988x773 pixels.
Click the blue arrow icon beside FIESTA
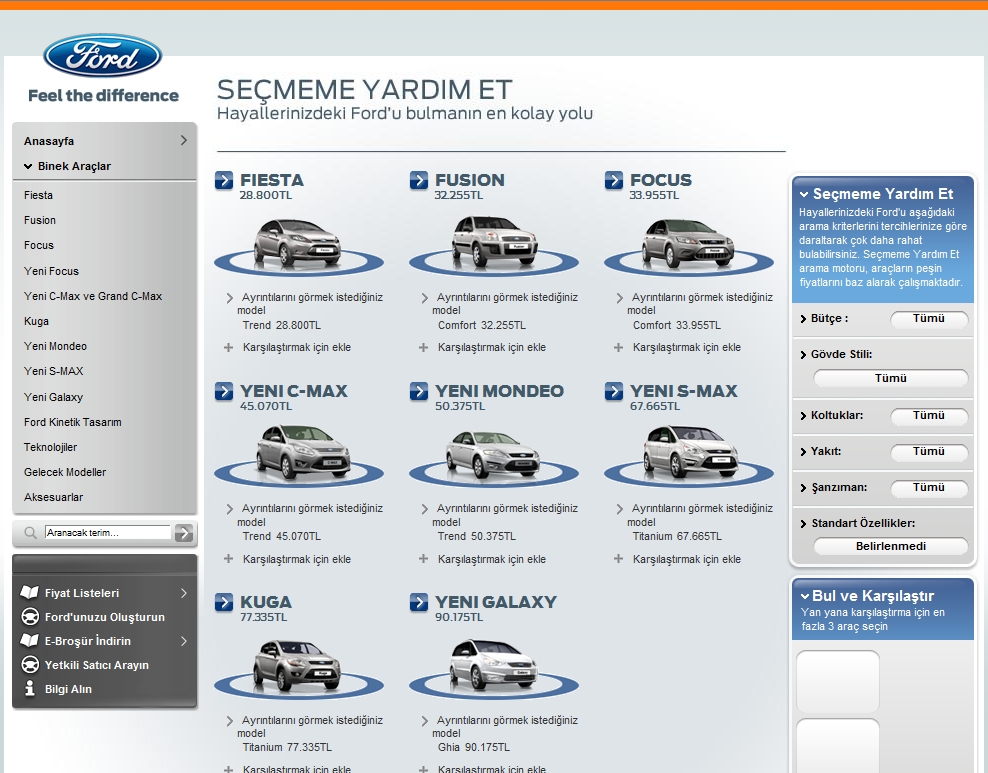[x=224, y=180]
